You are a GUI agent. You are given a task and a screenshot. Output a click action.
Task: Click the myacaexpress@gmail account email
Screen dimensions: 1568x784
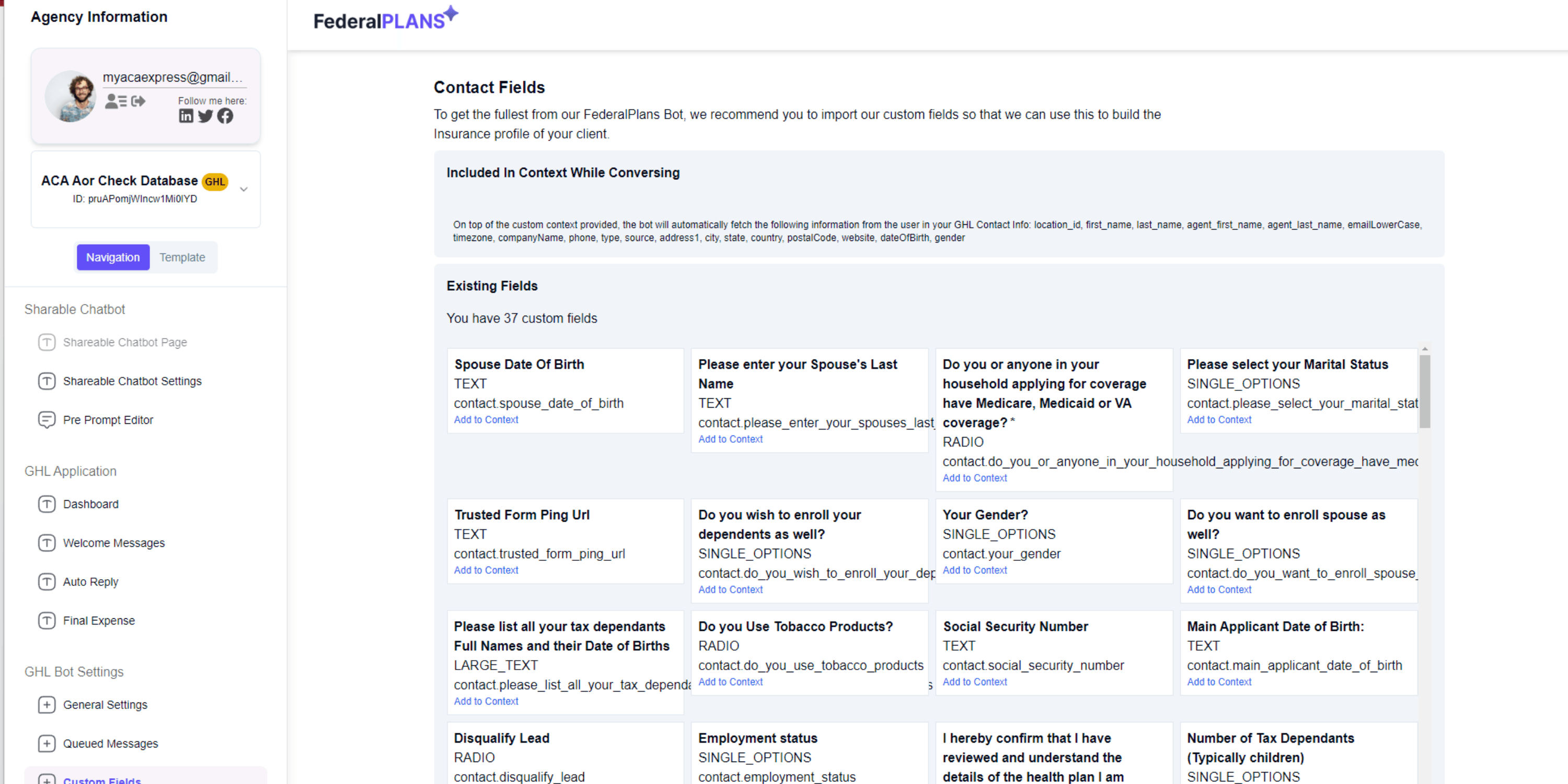tap(172, 77)
